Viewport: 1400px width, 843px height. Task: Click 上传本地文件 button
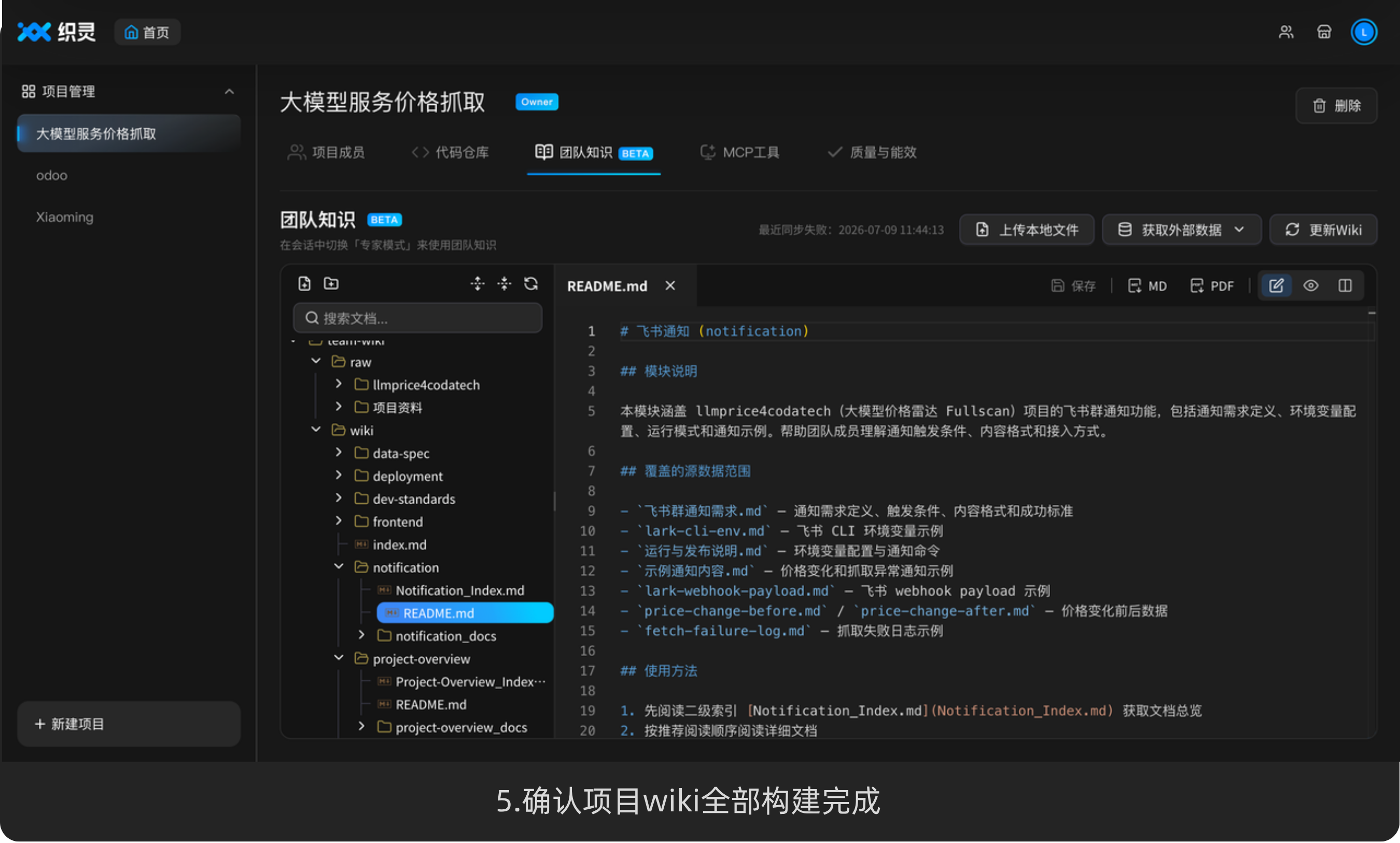tap(1027, 229)
